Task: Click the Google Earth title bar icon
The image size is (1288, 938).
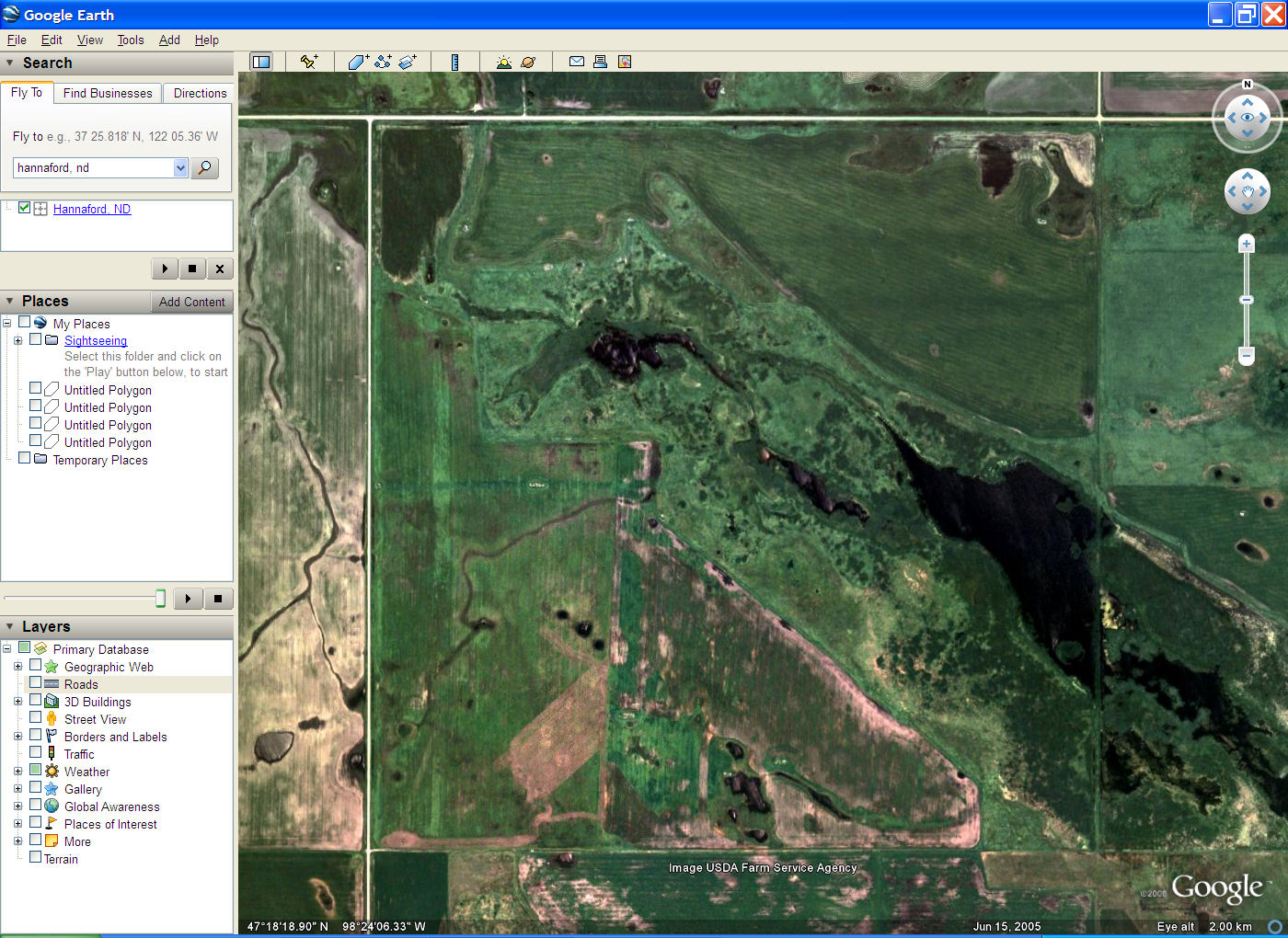Action: (x=11, y=14)
